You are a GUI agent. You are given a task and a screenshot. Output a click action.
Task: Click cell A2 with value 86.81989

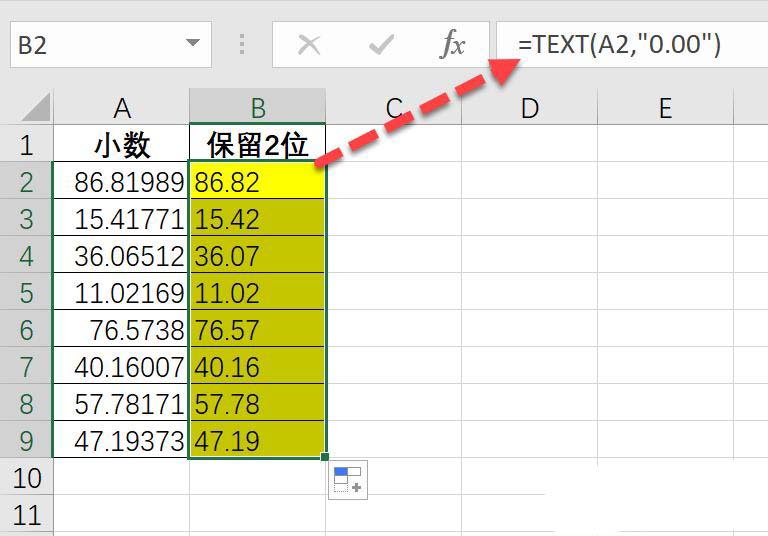pyautogui.click(x=121, y=182)
